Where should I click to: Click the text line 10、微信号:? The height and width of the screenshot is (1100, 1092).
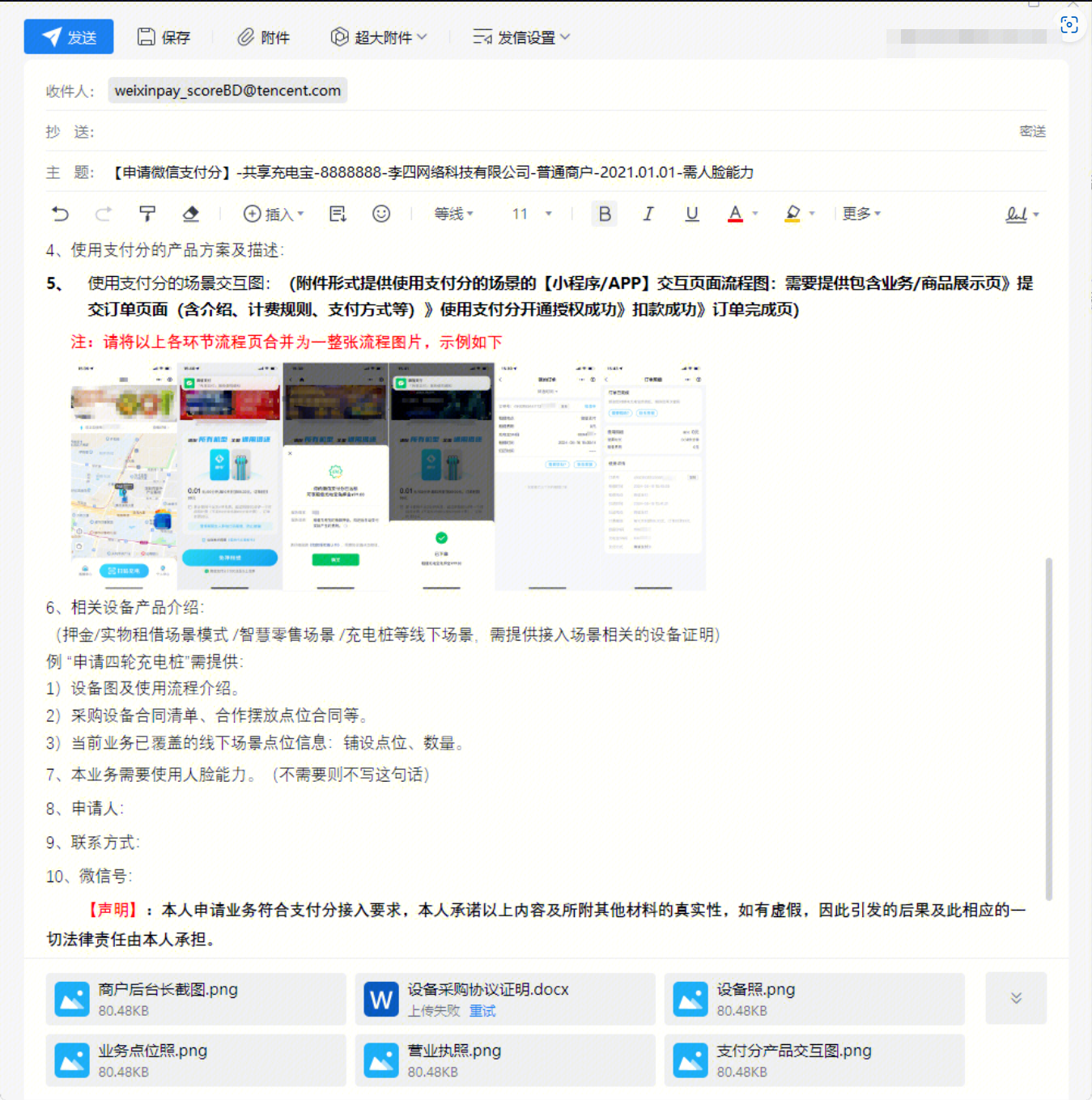click(x=89, y=877)
